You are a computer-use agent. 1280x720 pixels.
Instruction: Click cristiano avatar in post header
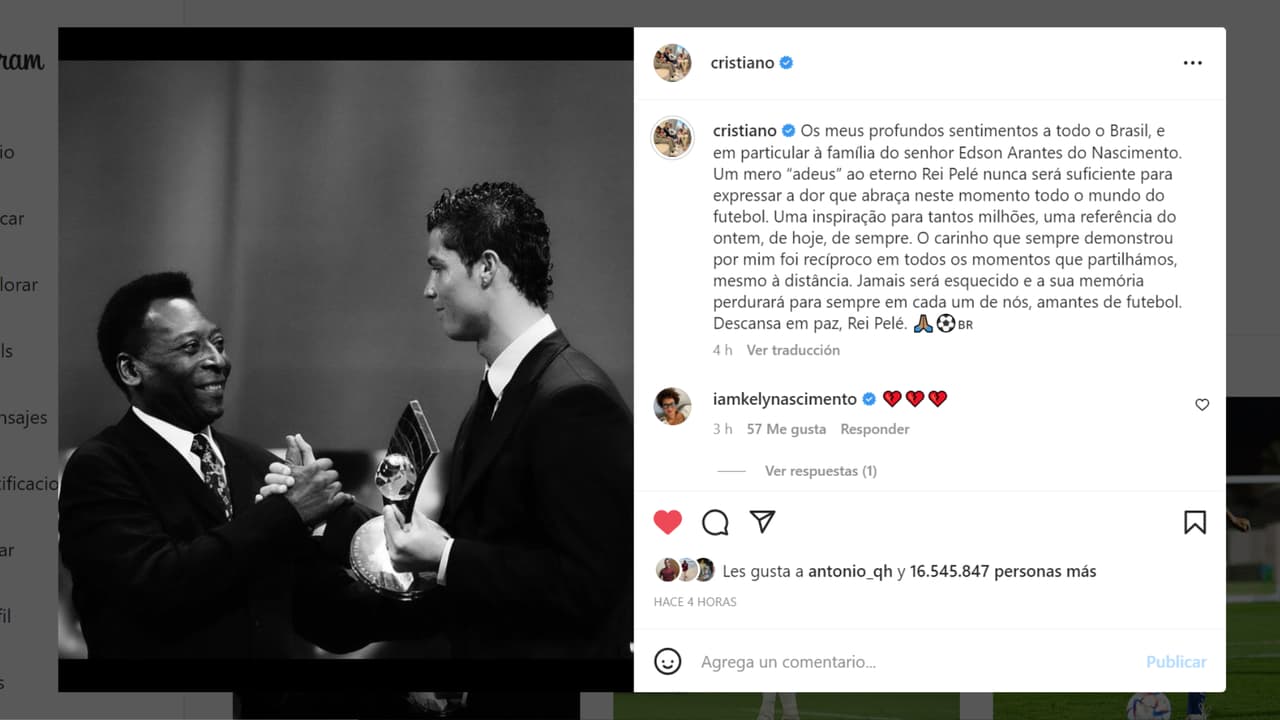[x=672, y=63]
